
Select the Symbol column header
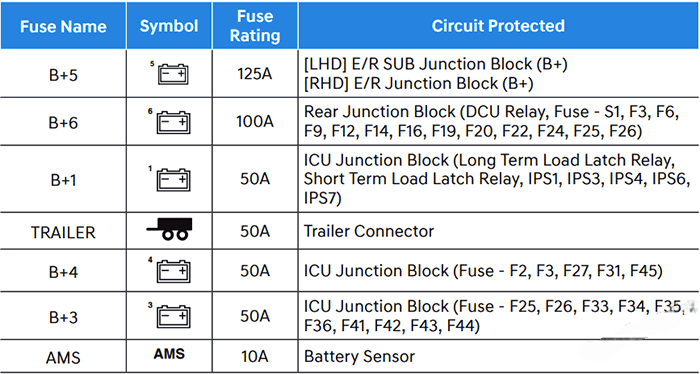point(169,26)
